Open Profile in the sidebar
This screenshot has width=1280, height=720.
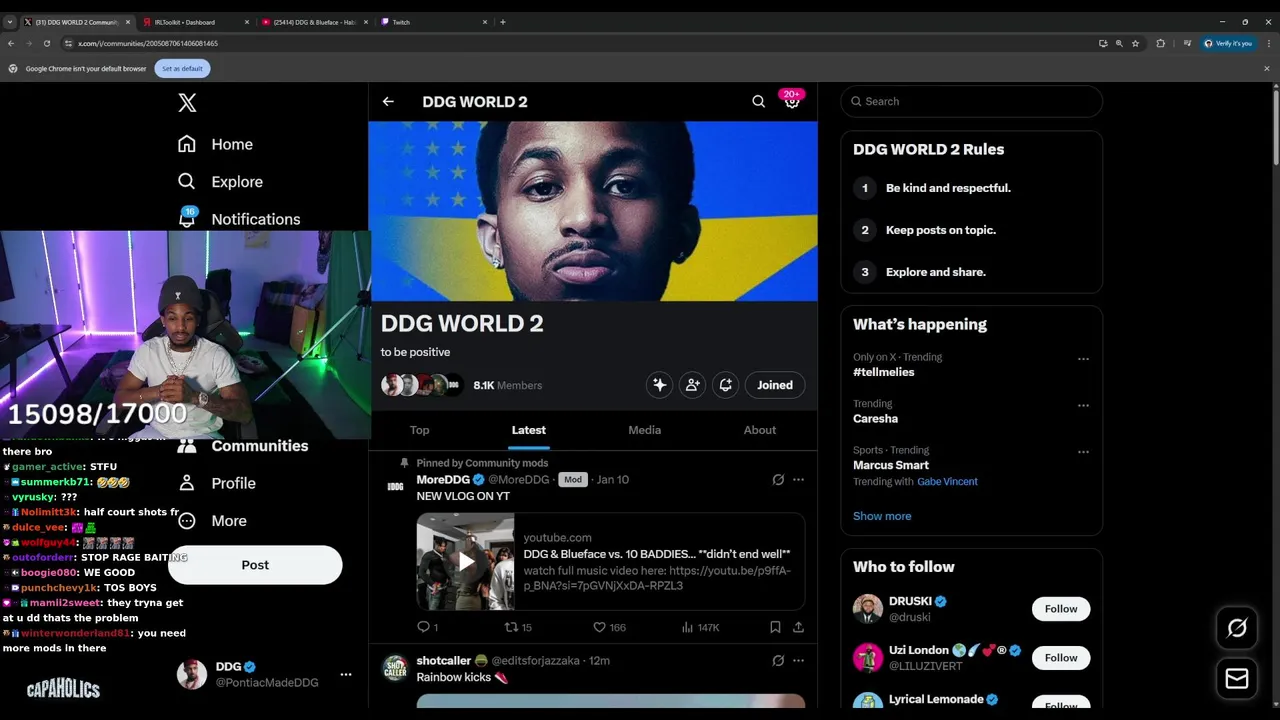pyautogui.click(x=216, y=483)
